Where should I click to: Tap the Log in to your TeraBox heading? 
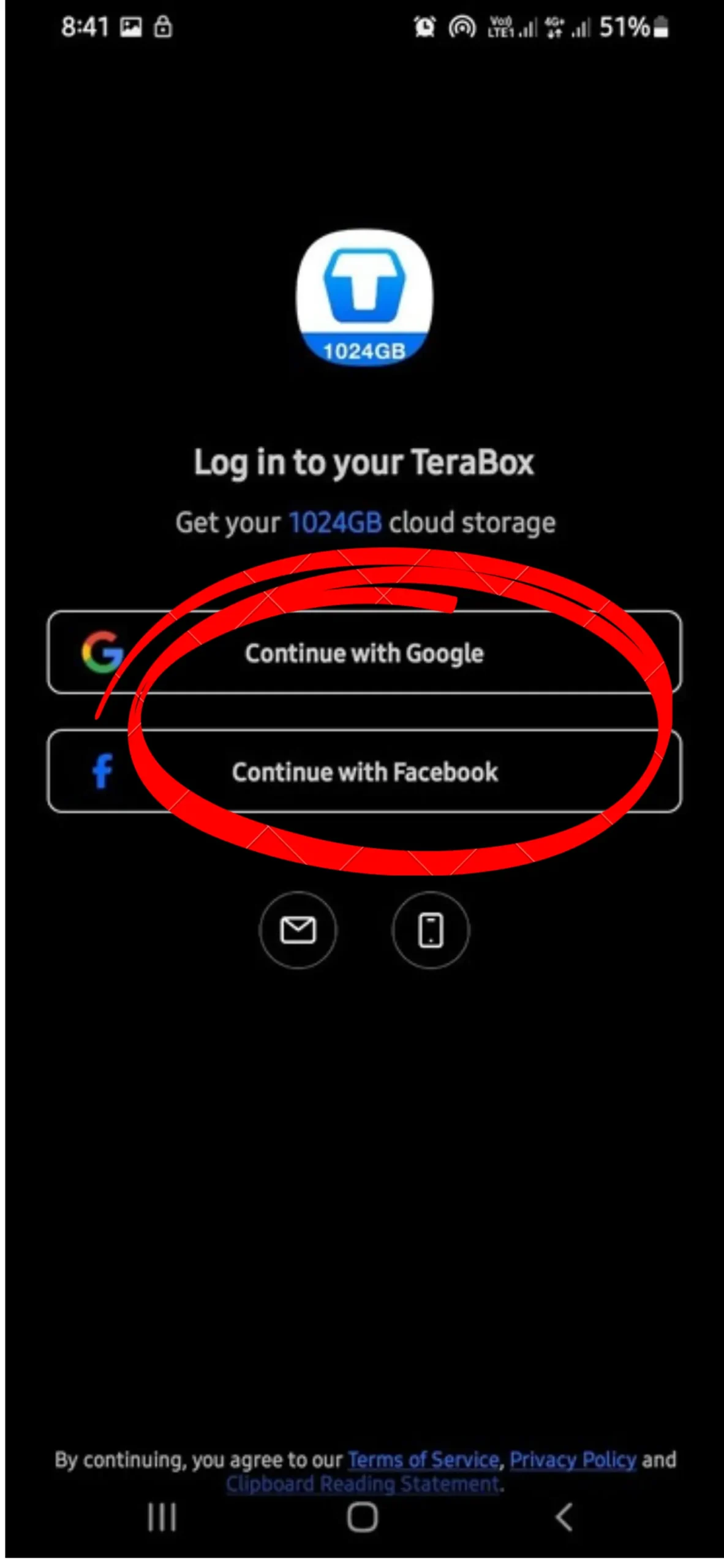pyautogui.click(x=364, y=462)
